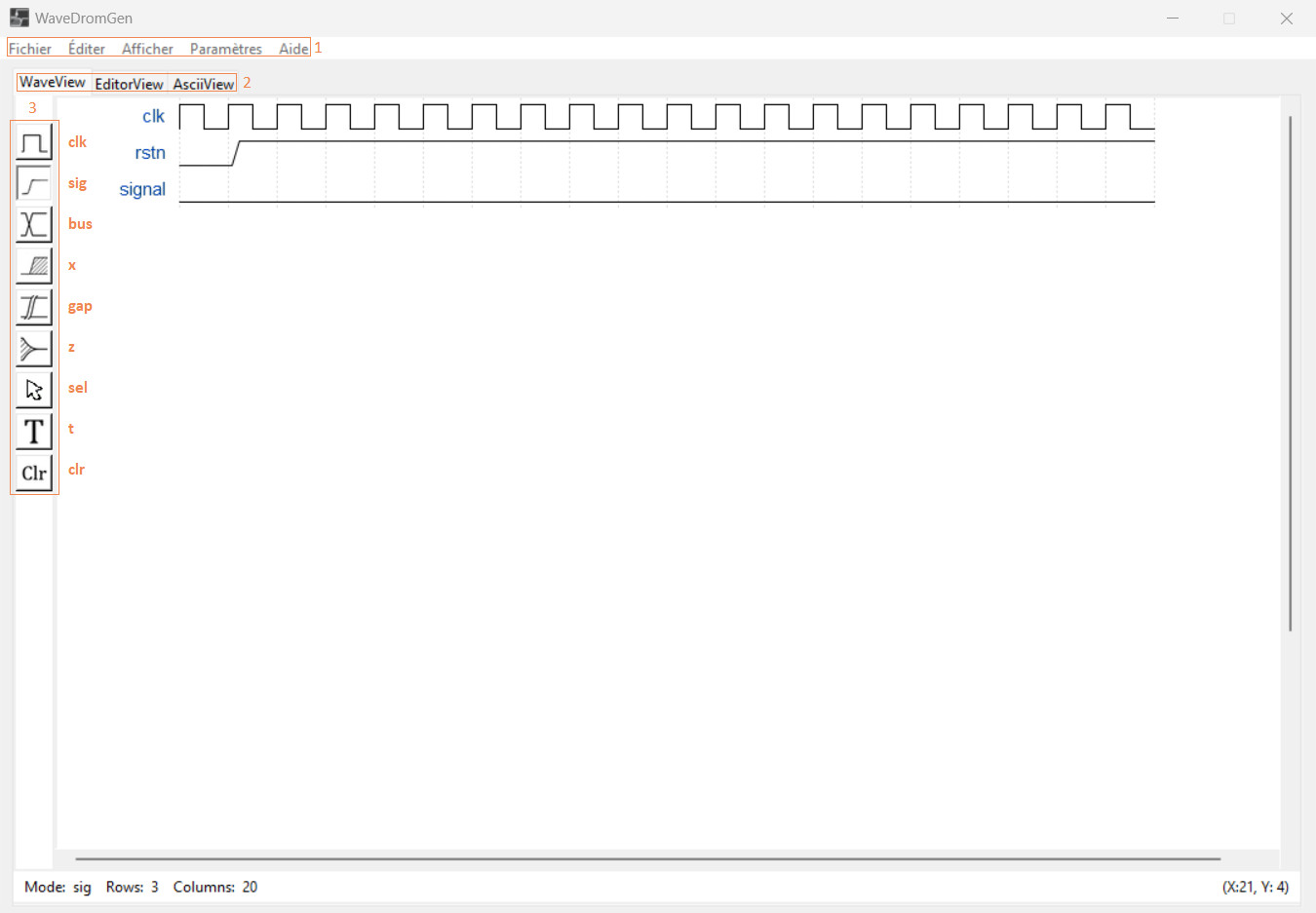Open the Éditer menu

coord(87,49)
